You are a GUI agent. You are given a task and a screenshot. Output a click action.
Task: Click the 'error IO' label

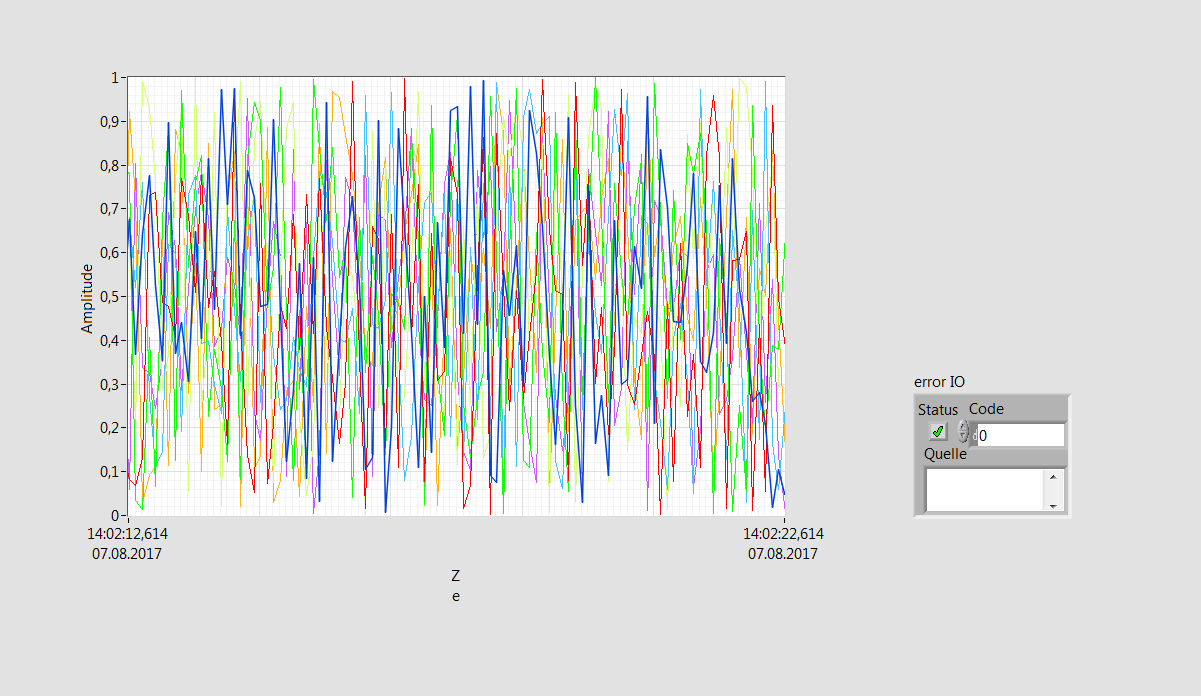tap(939, 382)
